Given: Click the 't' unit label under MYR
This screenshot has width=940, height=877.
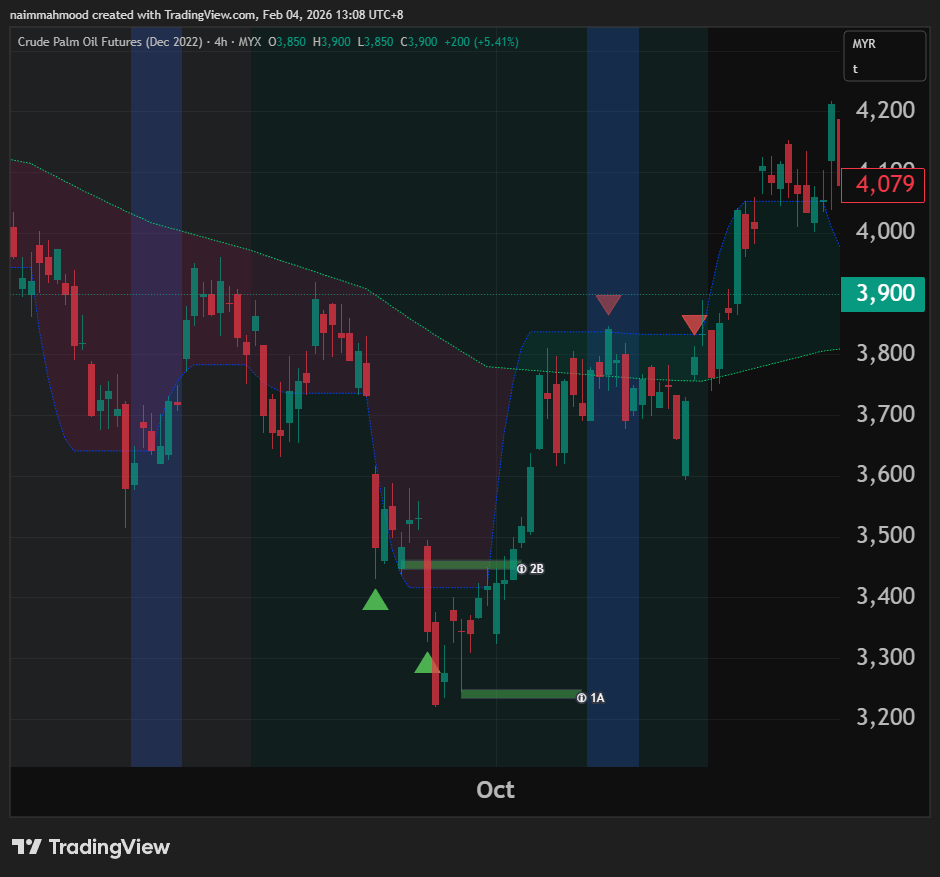Looking at the screenshot, I should pos(855,69).
